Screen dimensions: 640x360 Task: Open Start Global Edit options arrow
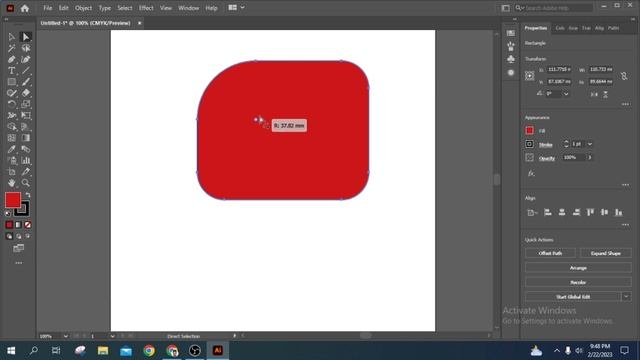[626, 297]
